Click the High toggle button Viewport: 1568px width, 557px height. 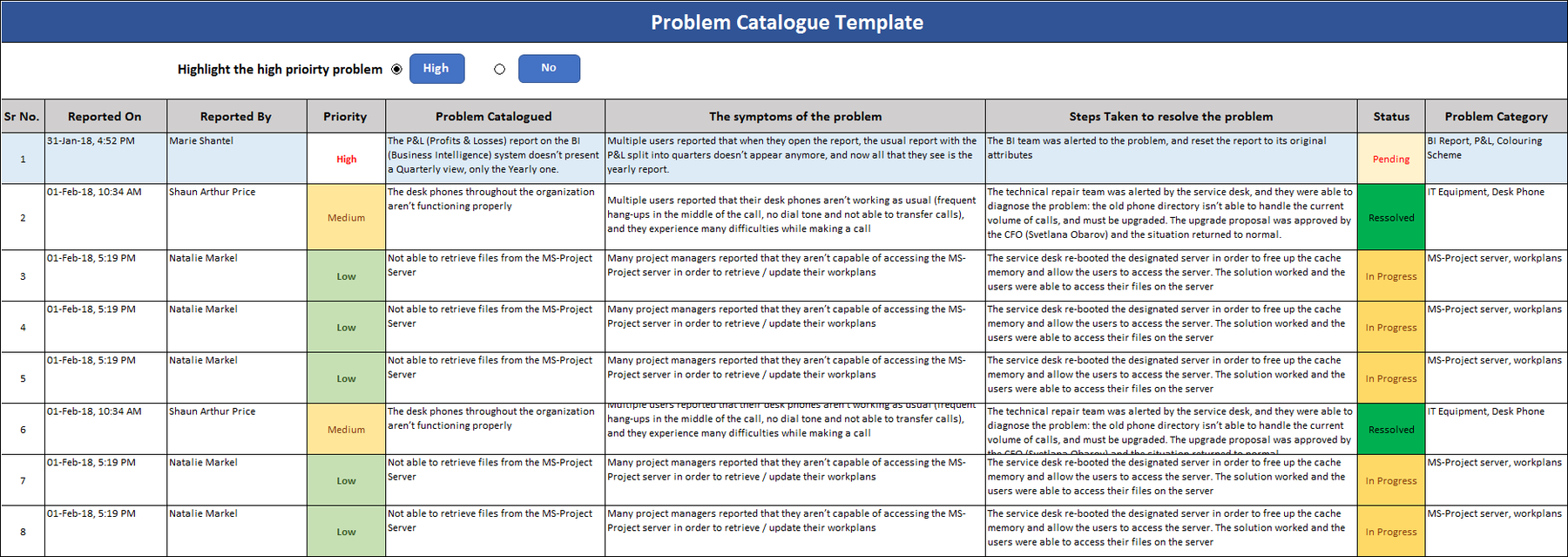tap(436, 68)
